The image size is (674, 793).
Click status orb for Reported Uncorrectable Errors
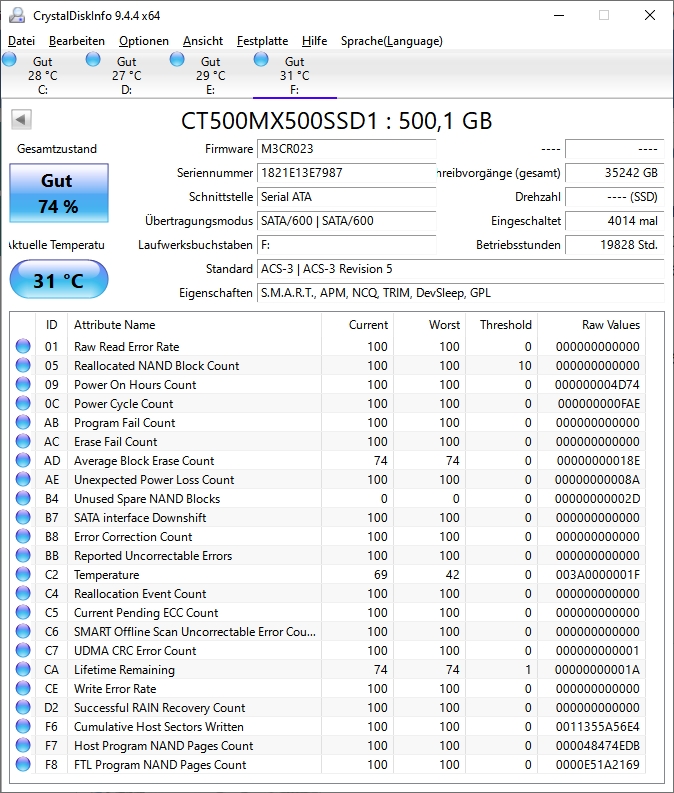pyautogui.click(x=23, y=555)
